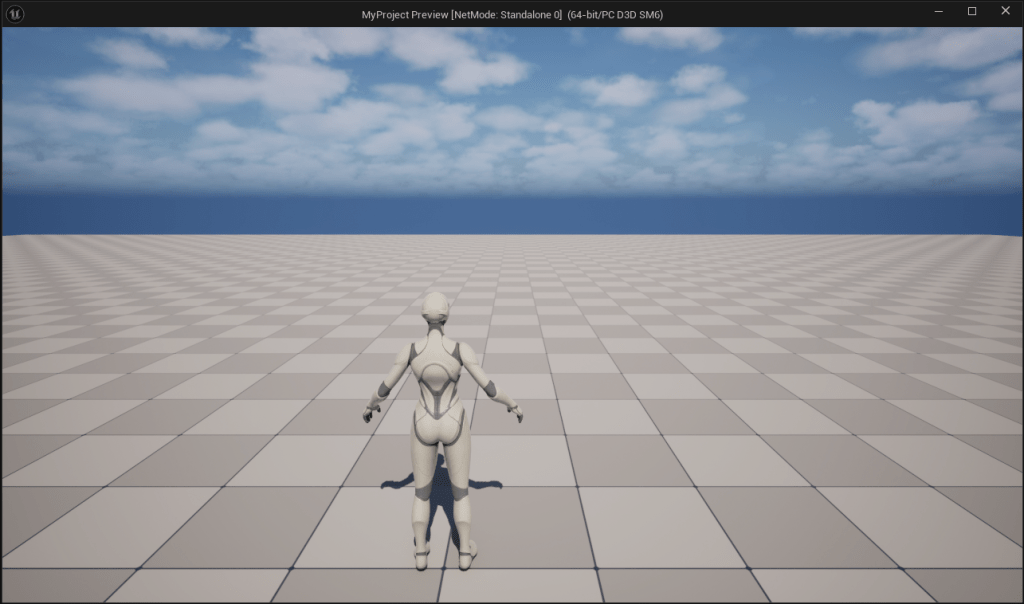Minimize the MyProject Preview window
Image resolution: width=1024 pixels, height=604 pixels.
939,12
